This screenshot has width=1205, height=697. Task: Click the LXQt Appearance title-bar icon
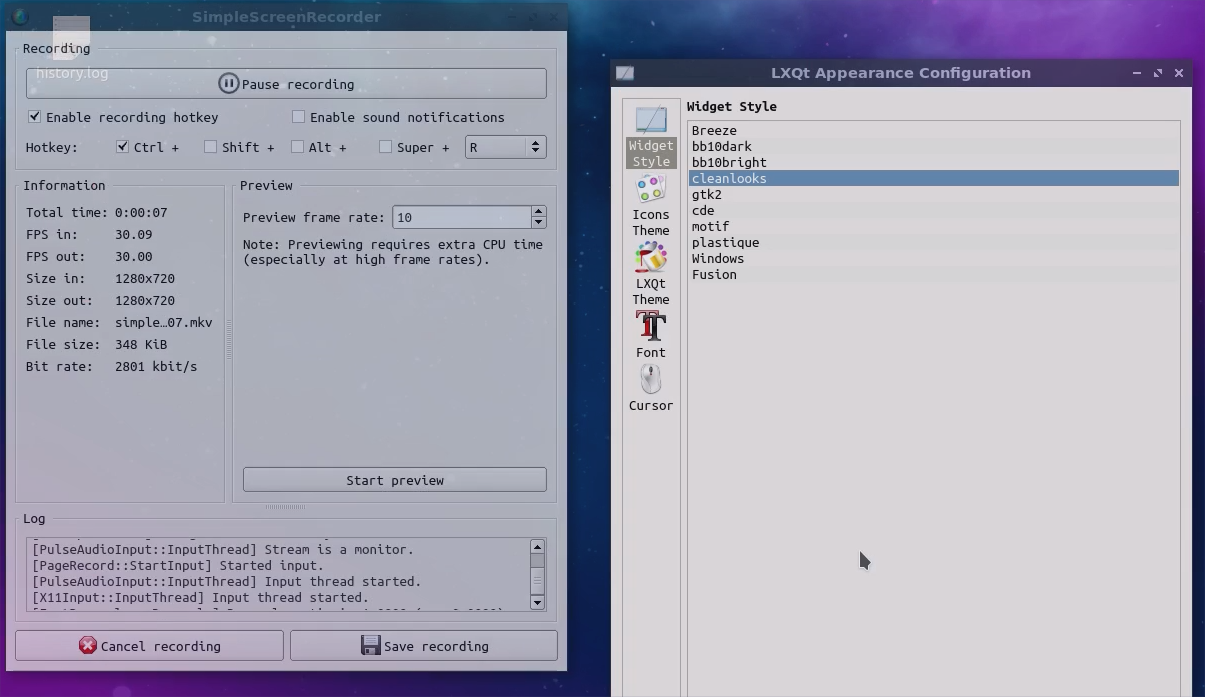625,72
